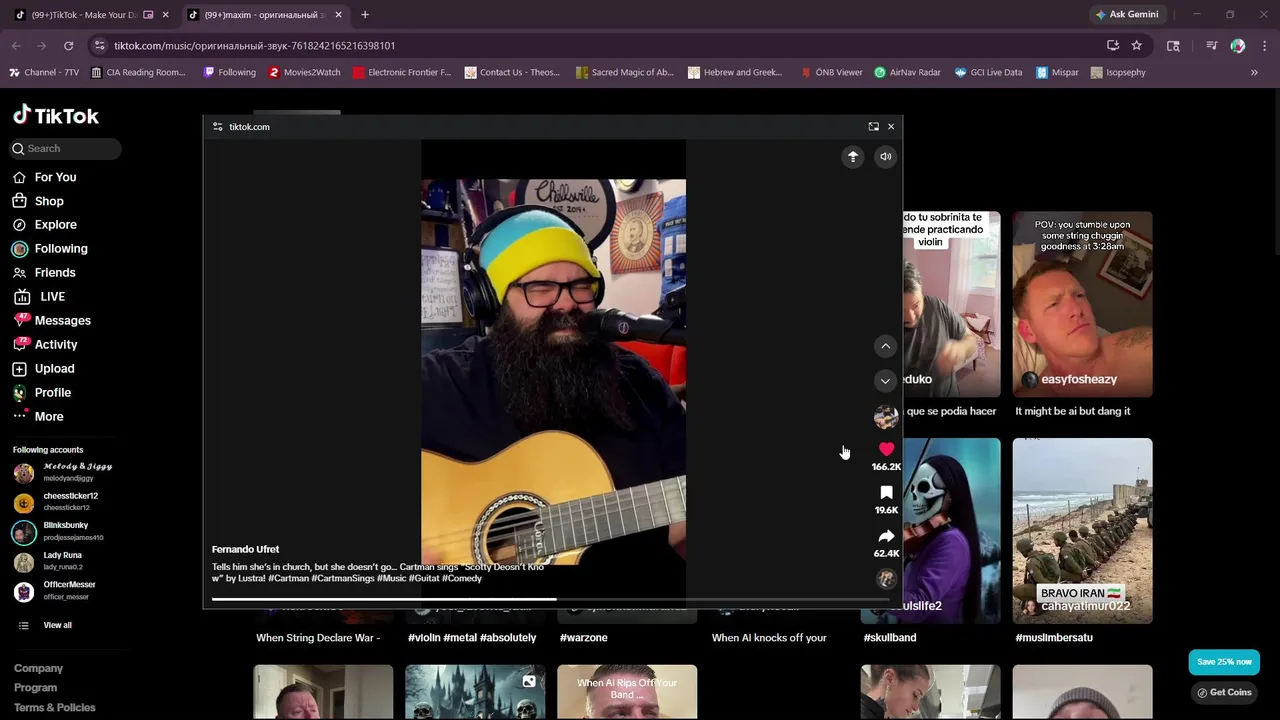
Task: Click the Save 25% now button
Action: pos(1224,662)
